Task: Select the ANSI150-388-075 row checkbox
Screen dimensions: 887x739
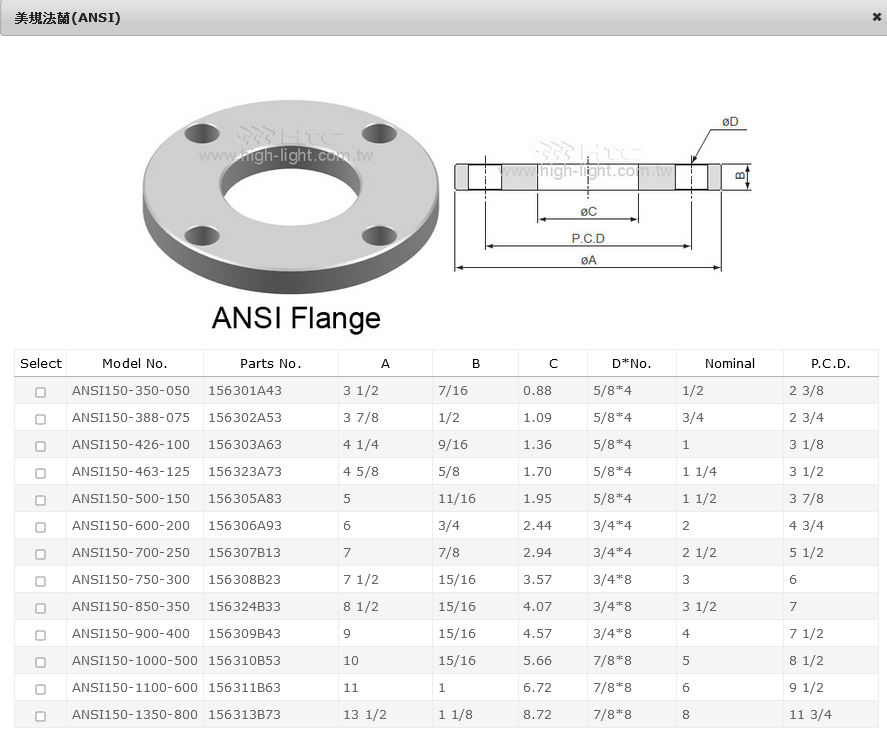Action: coord(40,419)
